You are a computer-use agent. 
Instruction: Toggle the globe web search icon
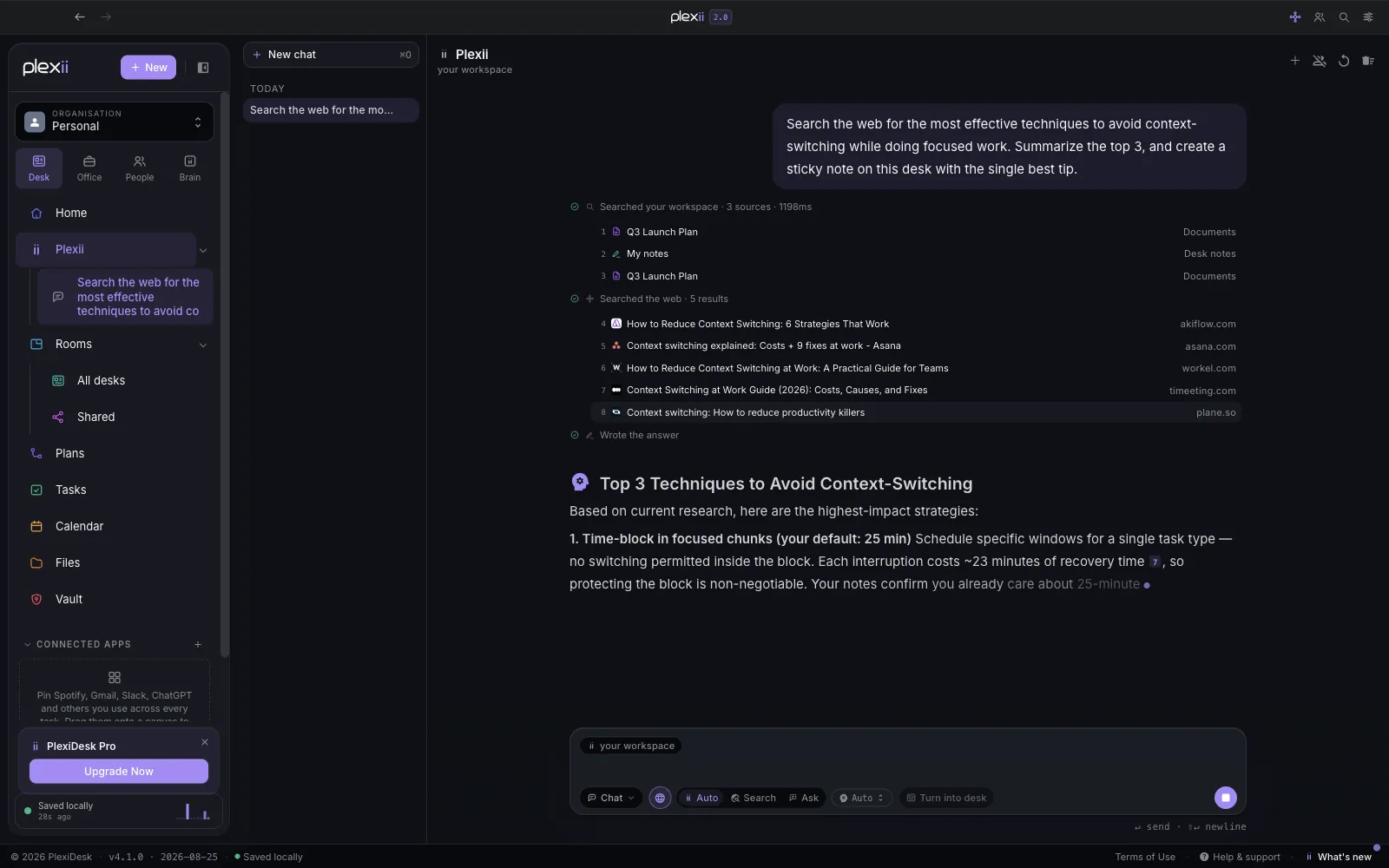click(x=660, y=798)
